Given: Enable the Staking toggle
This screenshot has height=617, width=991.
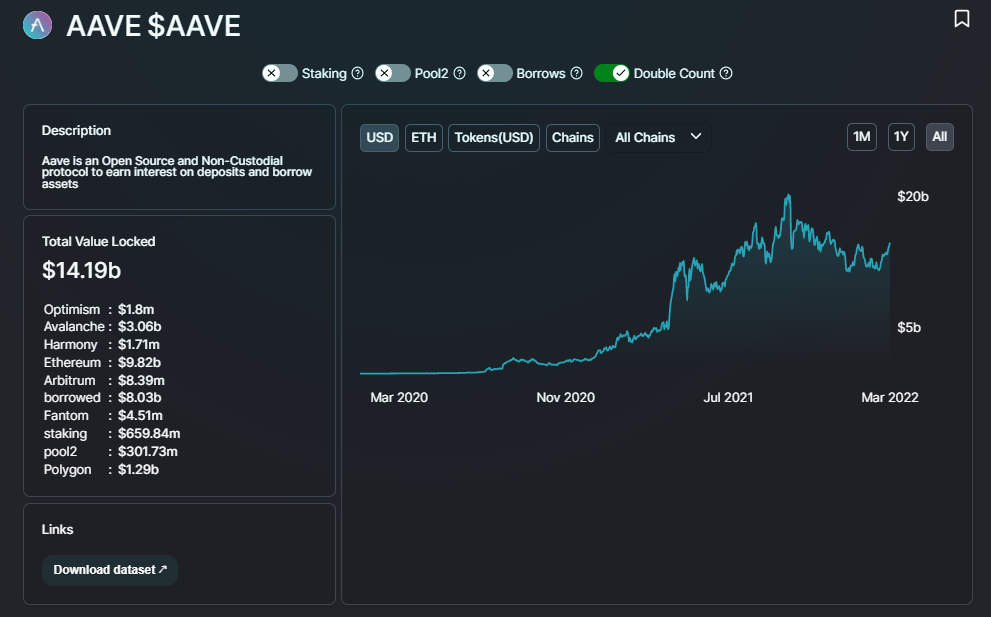Looking at the screenshot, I should coord(280,73).
